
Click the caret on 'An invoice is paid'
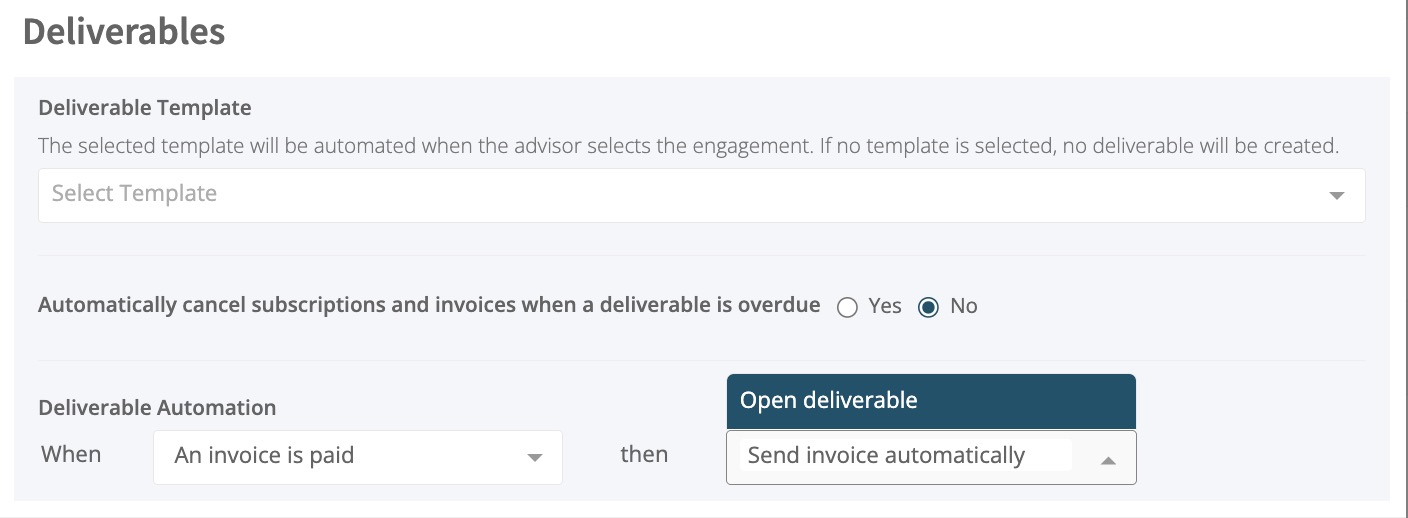point(535,458)
